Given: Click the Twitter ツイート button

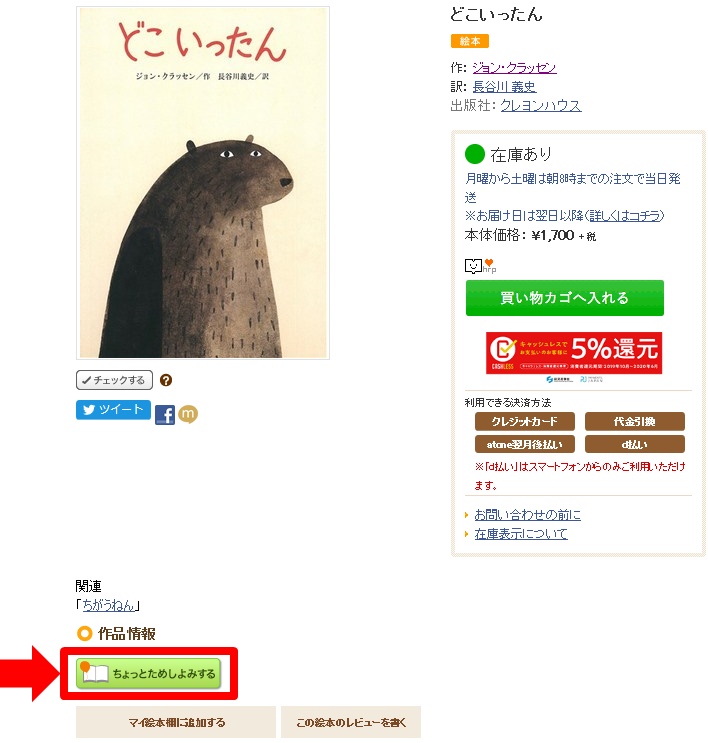Looking at the screenshot, I should [113, 410].
